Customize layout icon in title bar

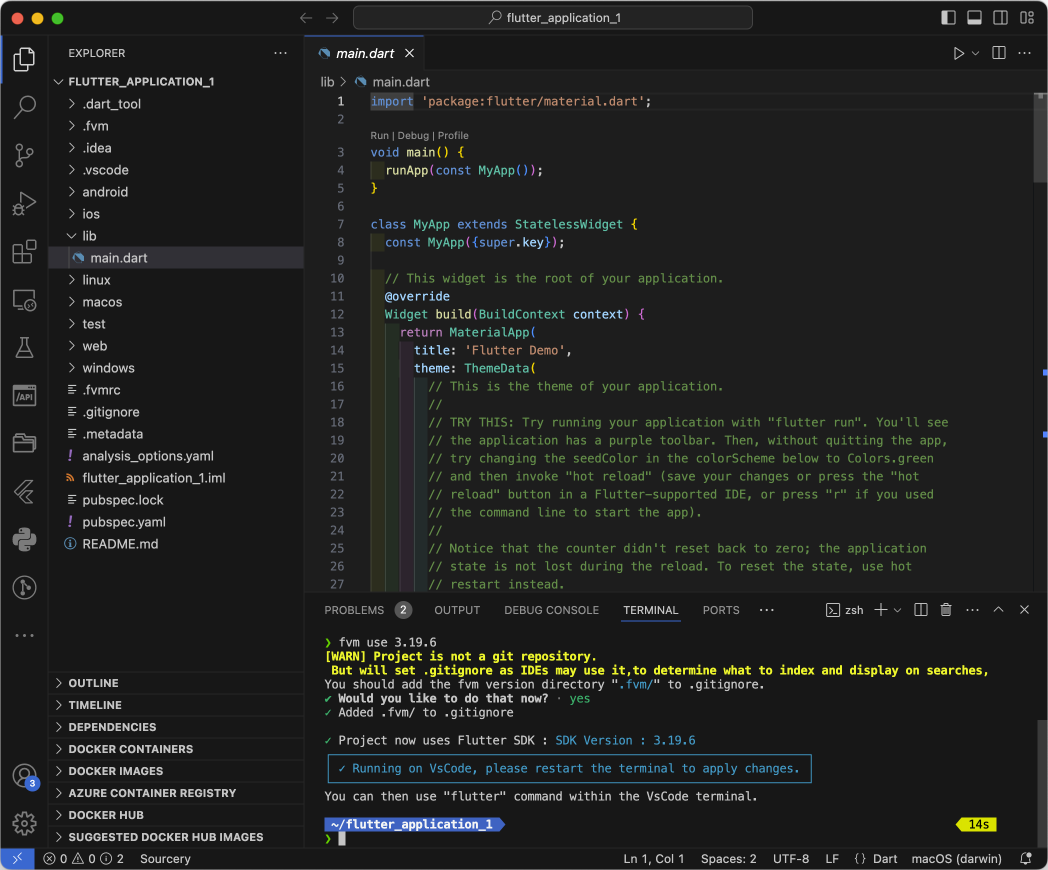pos(1027,18)
